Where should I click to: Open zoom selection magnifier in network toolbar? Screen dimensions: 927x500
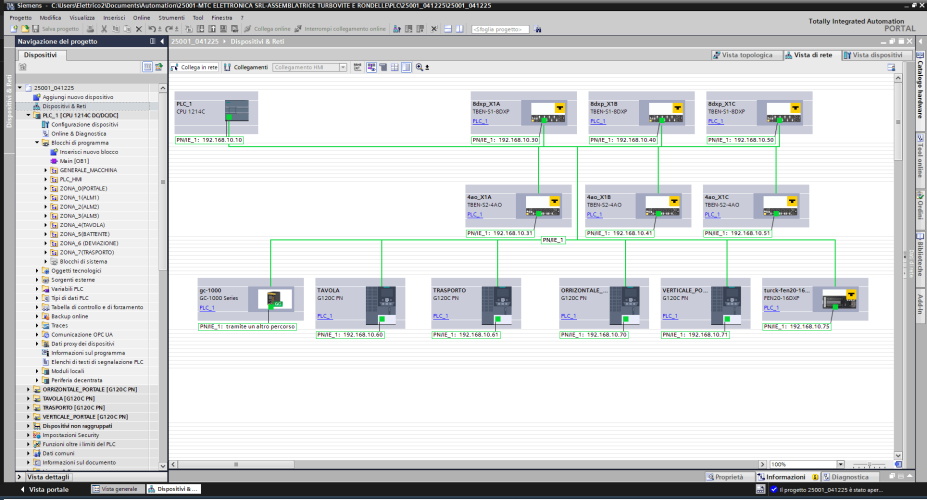click(x=419, y=67)
